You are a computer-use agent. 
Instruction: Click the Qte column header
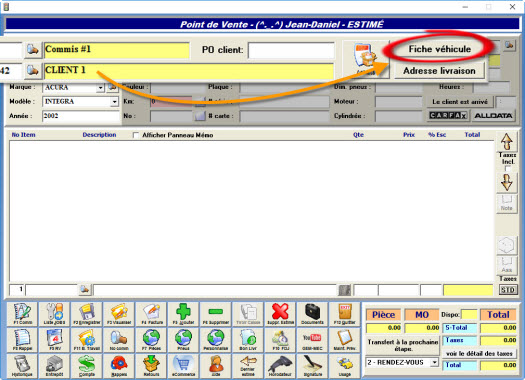point(358,135)
